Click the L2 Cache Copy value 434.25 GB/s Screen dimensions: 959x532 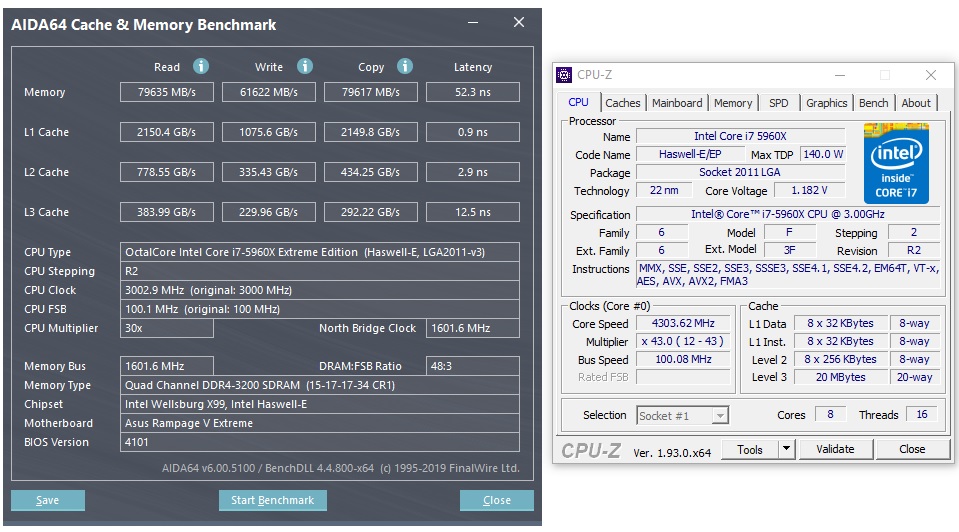(371, 172)
